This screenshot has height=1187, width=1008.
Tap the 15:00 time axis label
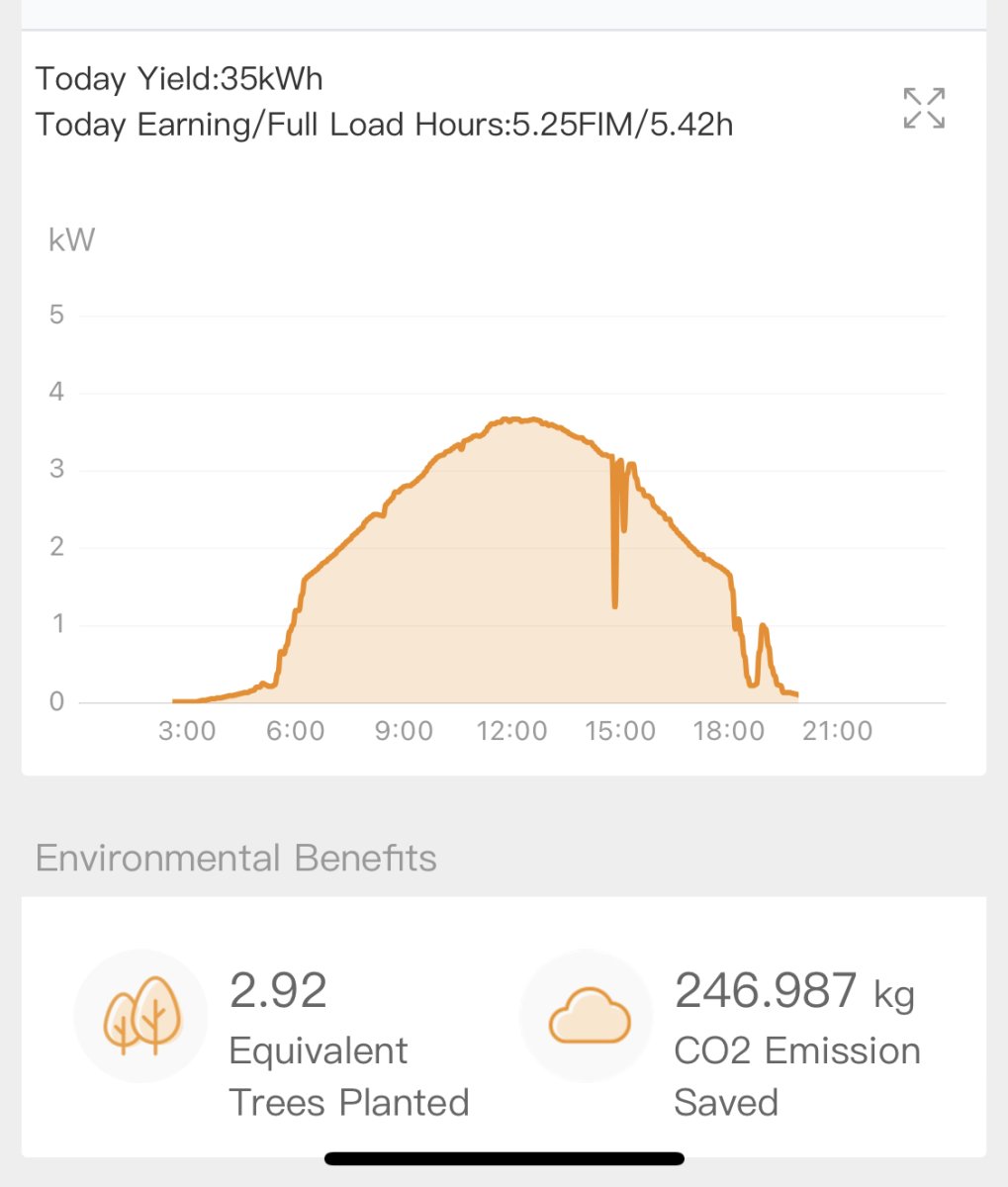pos(620,731)
